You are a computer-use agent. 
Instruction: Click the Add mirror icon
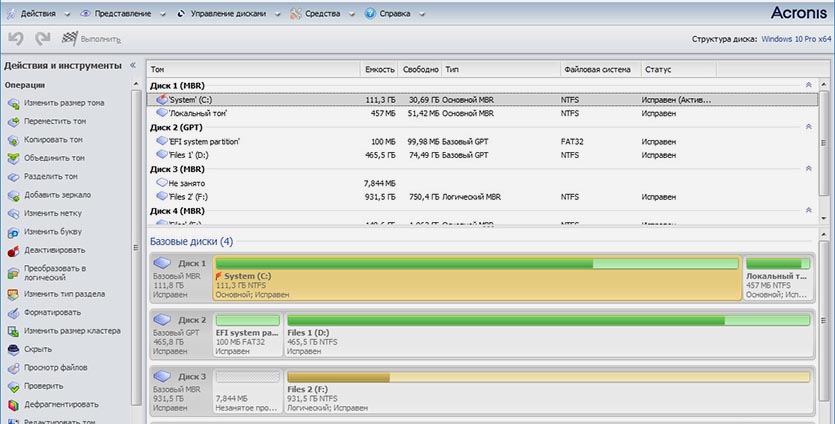tap(14, 195)
